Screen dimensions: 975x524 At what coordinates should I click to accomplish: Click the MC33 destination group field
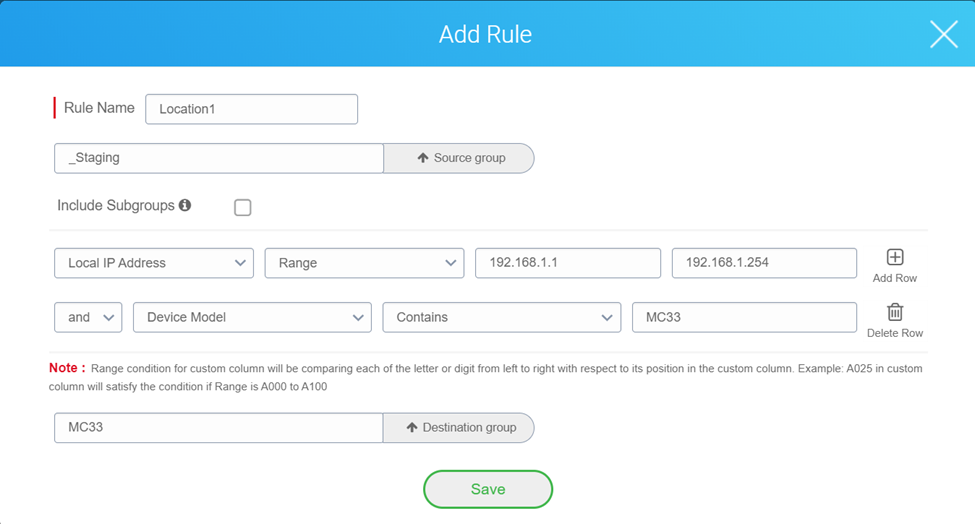click(x=219, y=427)
